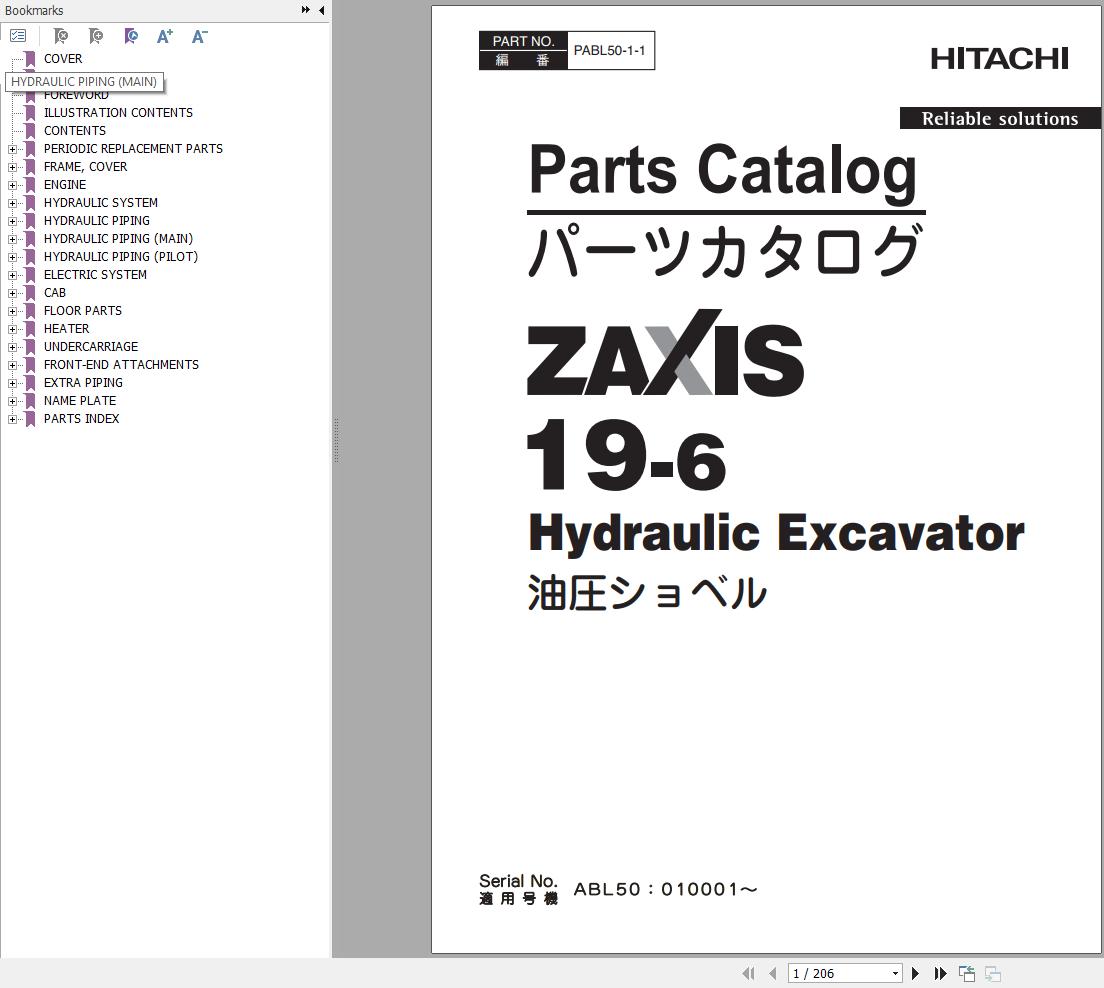Select the FRAME, COVER bookmark
Image resolution: width=1104 pixels, height=988 pixels.
coord(85,167)
